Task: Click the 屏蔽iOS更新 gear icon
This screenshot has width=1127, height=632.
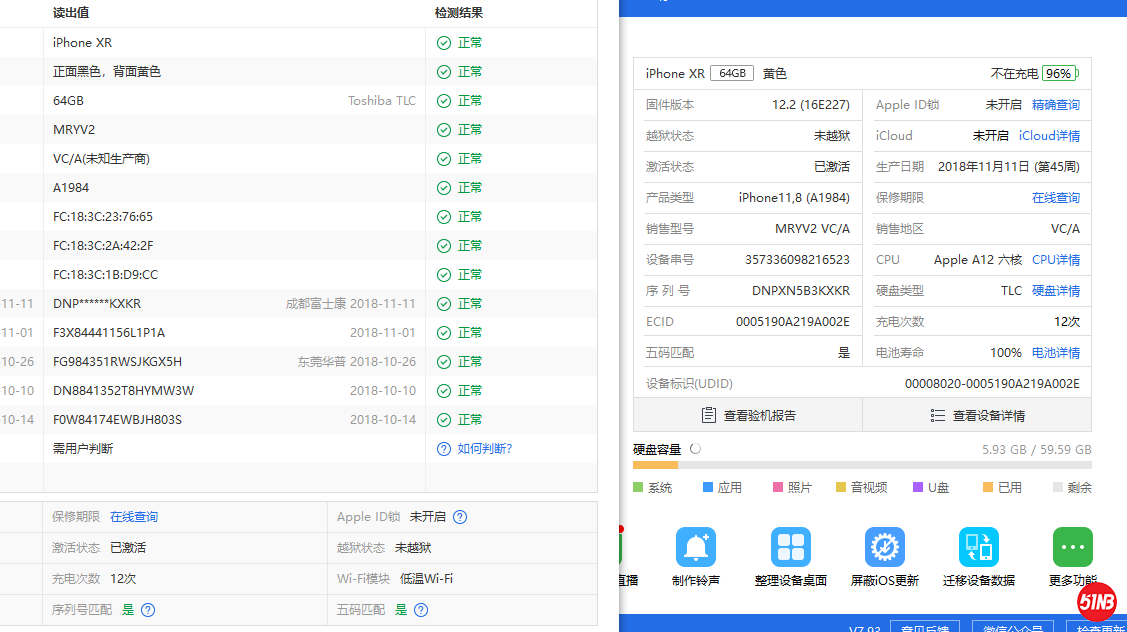Action: [884, 548]
